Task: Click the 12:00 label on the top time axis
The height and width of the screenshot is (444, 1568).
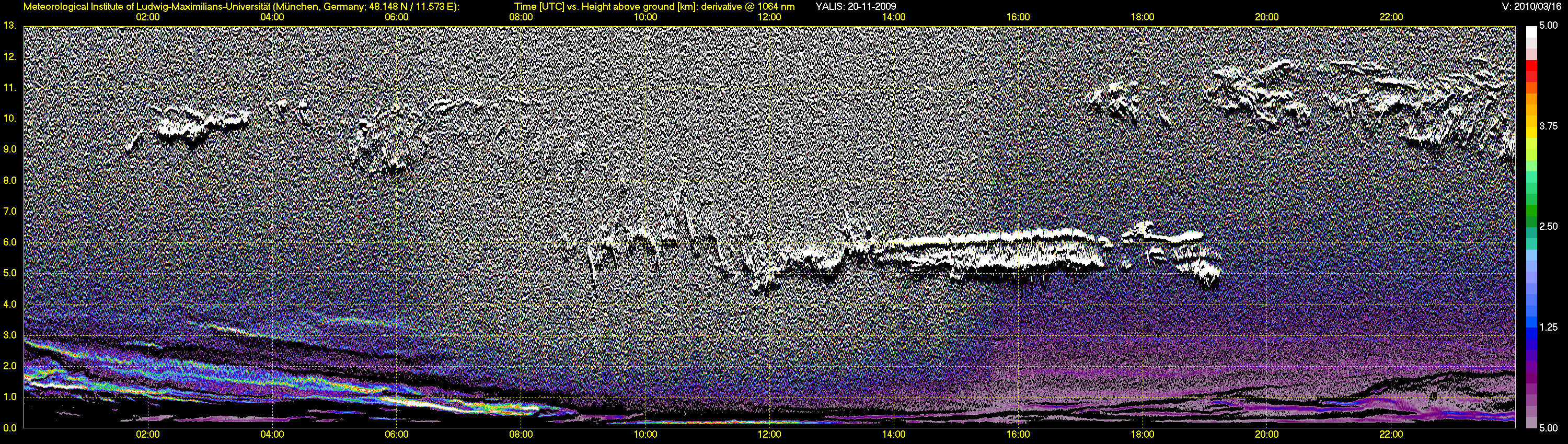Action: click(x=769, y=17)
